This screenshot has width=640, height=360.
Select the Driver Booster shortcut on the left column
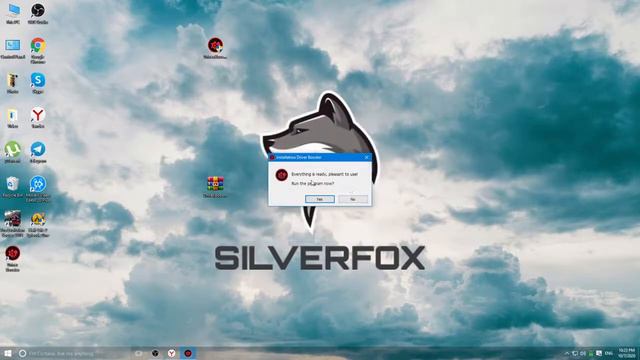pos(13,259)
